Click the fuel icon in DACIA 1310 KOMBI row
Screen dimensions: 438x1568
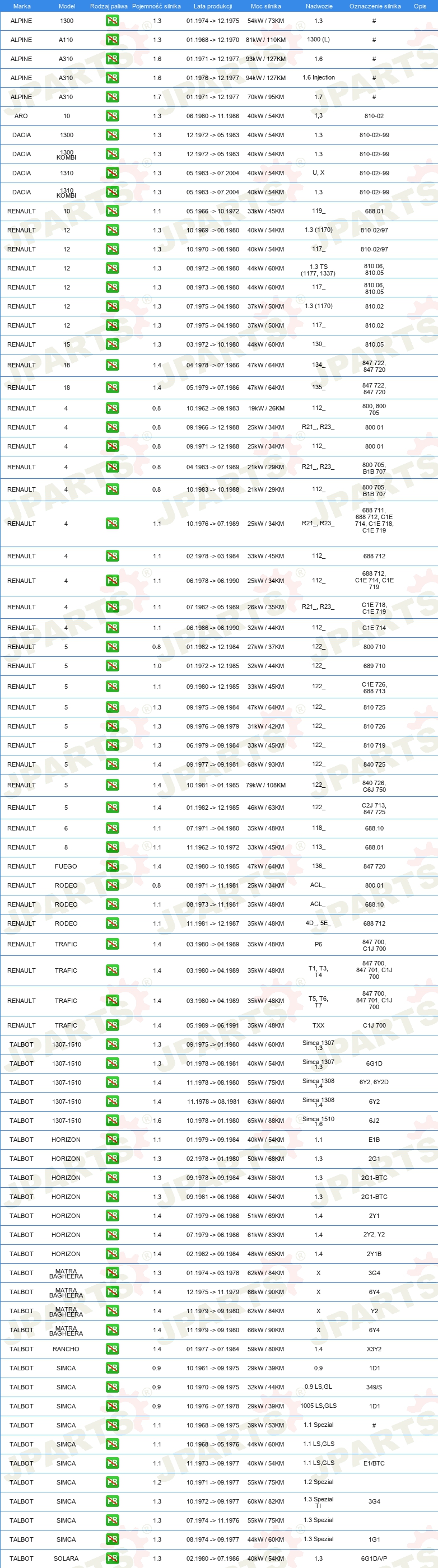(112, 192)
